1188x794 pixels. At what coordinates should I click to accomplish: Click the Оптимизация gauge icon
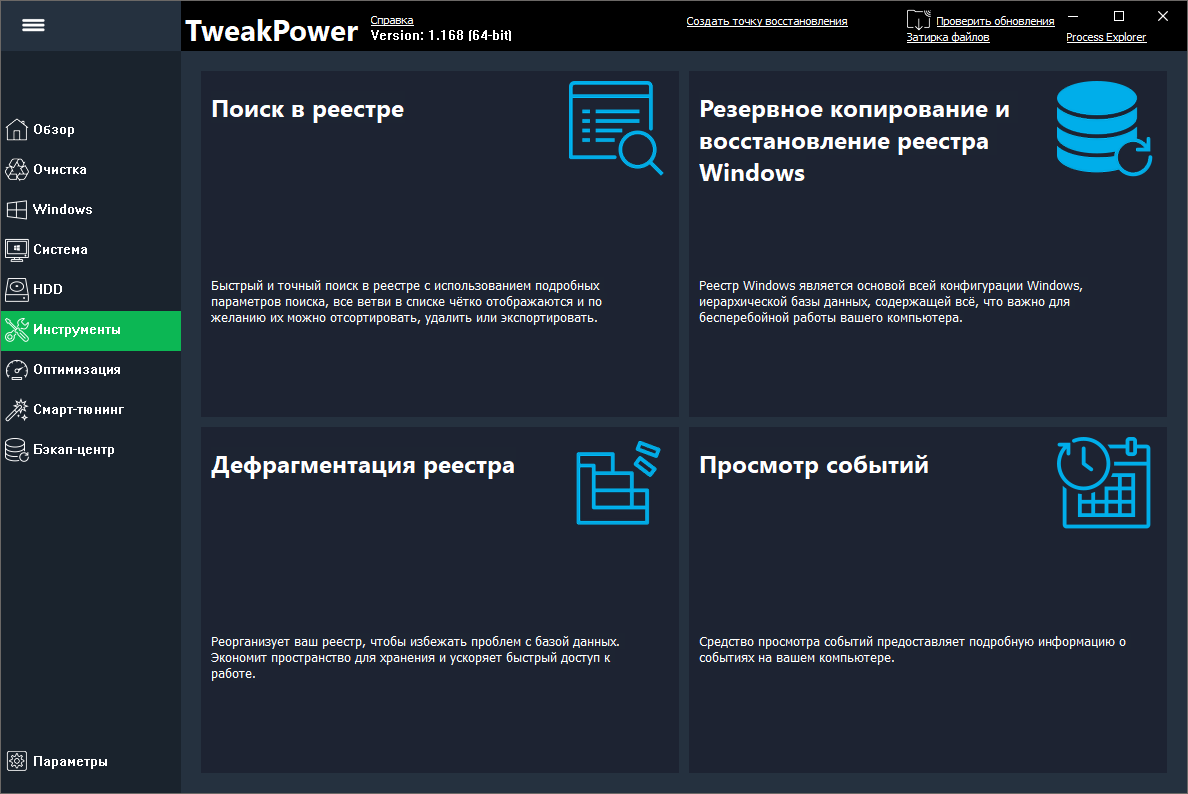[x=17, y=370]
